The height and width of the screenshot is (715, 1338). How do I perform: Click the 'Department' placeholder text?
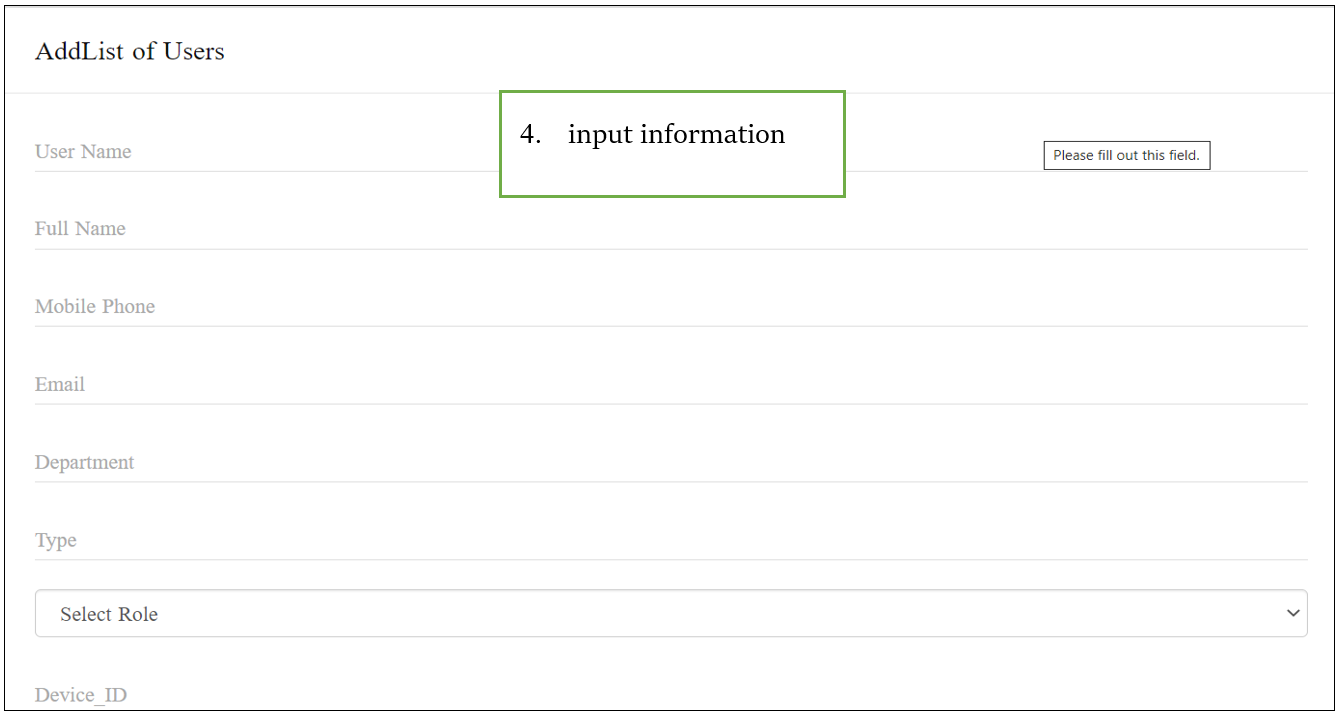(x=84, y=463)
